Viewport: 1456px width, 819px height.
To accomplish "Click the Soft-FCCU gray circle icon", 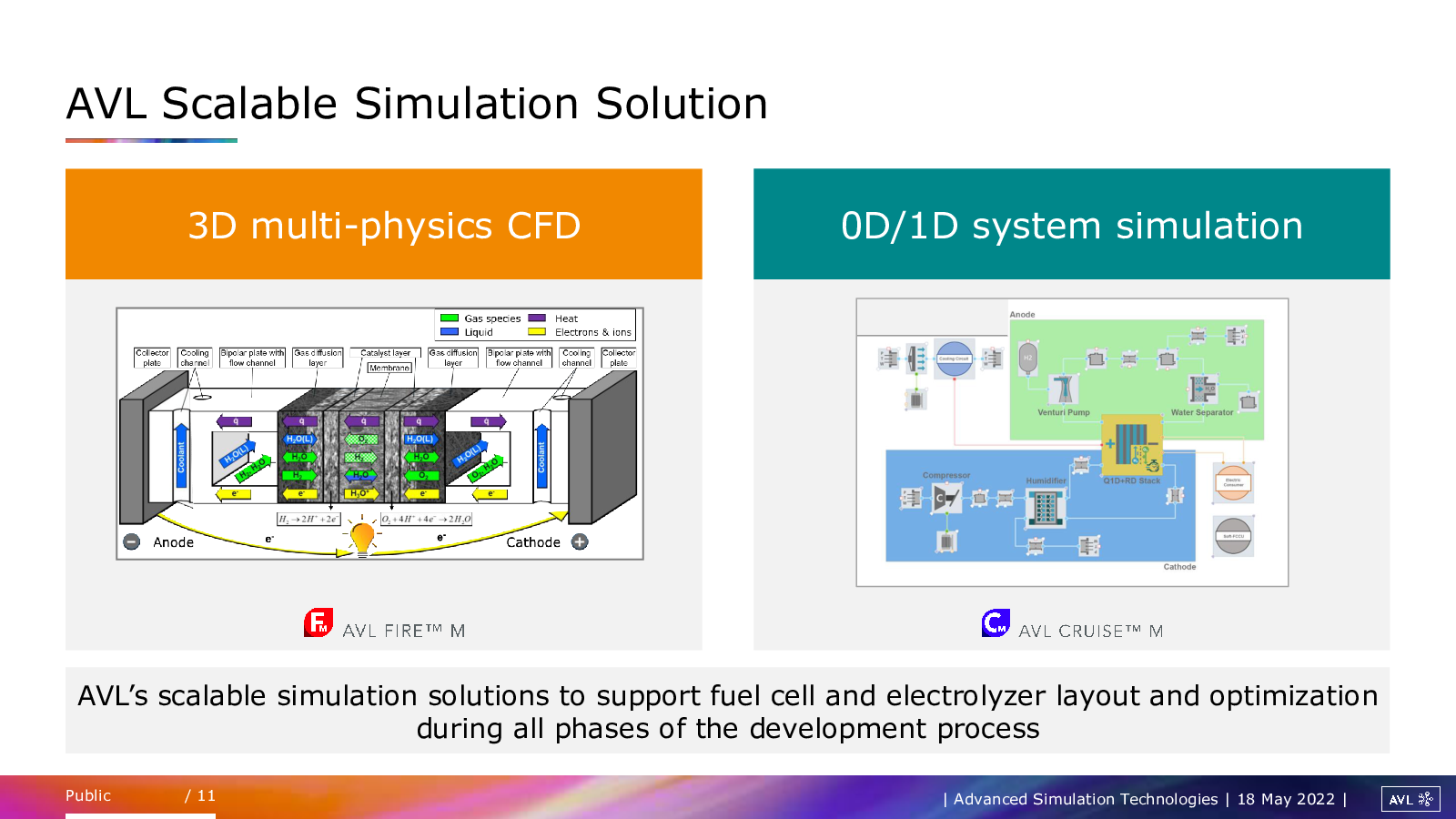I will pos(1233,536).
